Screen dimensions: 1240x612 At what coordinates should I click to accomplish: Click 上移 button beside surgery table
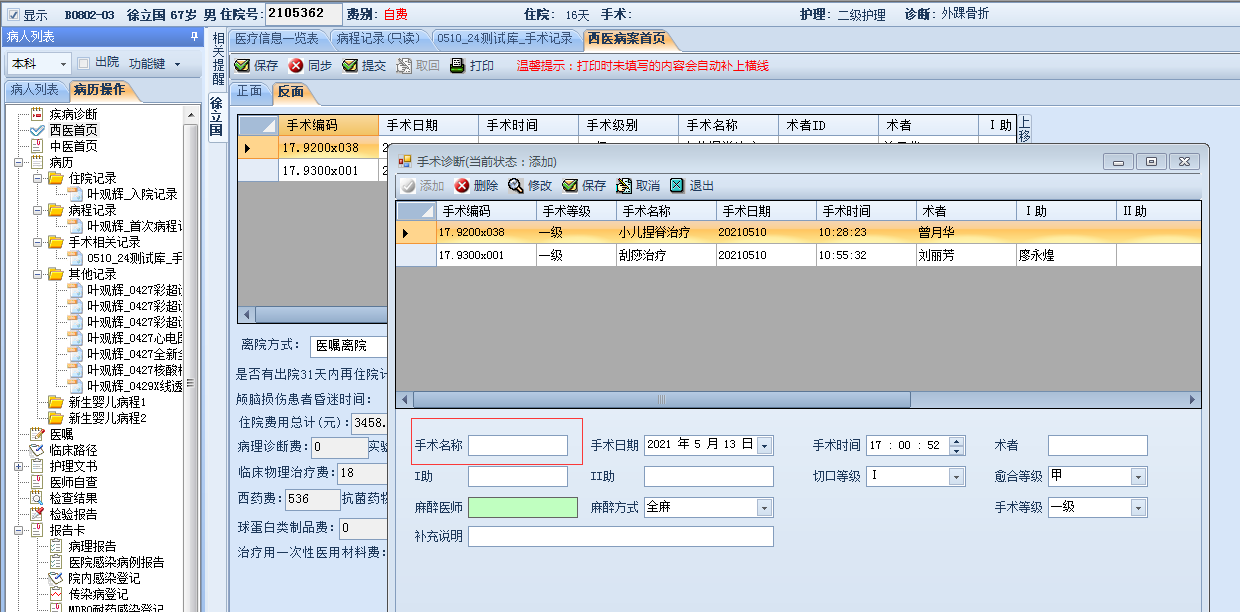click(1024, 130)
